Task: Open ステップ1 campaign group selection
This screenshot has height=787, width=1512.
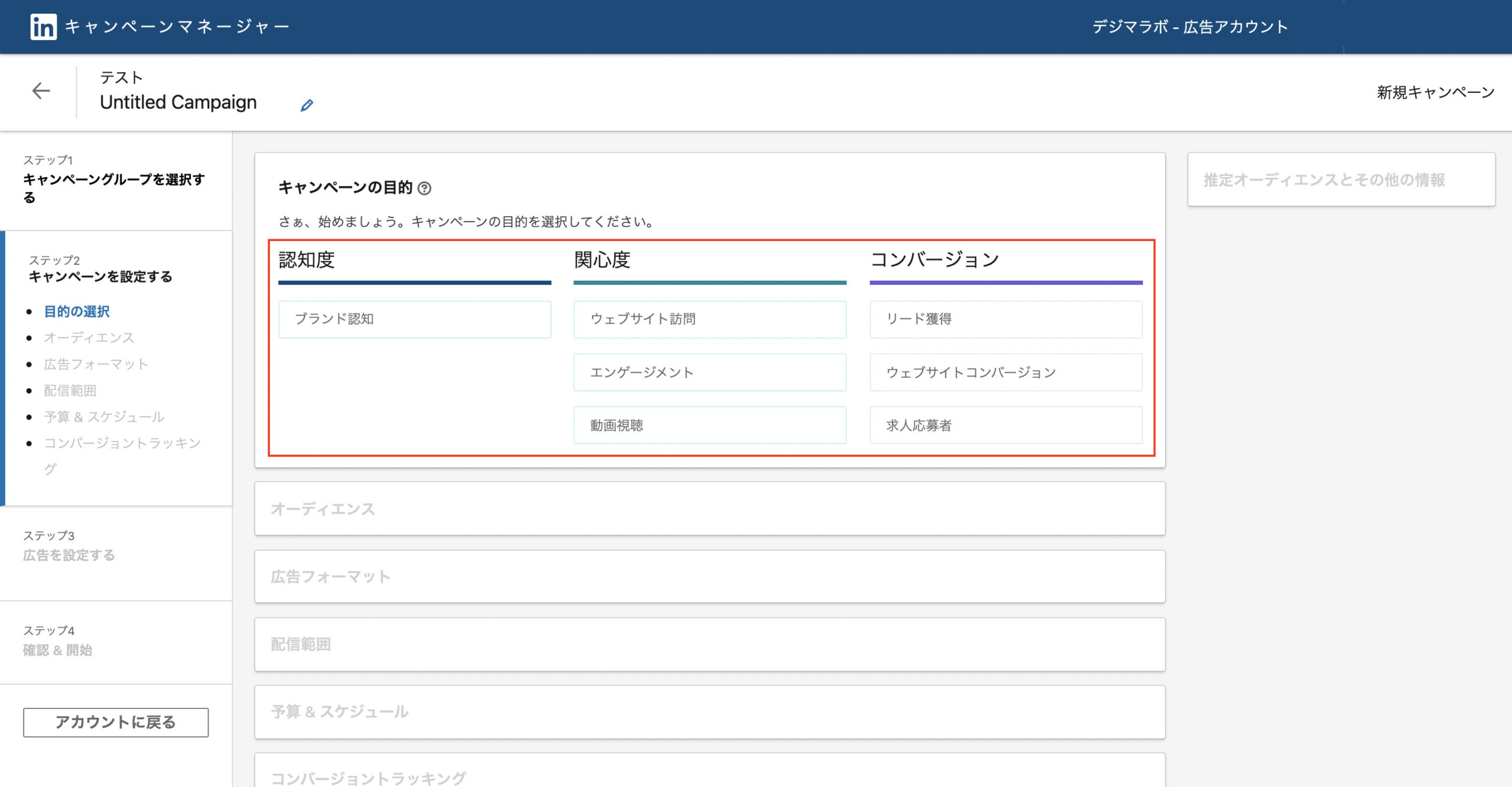Action: [113, 180]
